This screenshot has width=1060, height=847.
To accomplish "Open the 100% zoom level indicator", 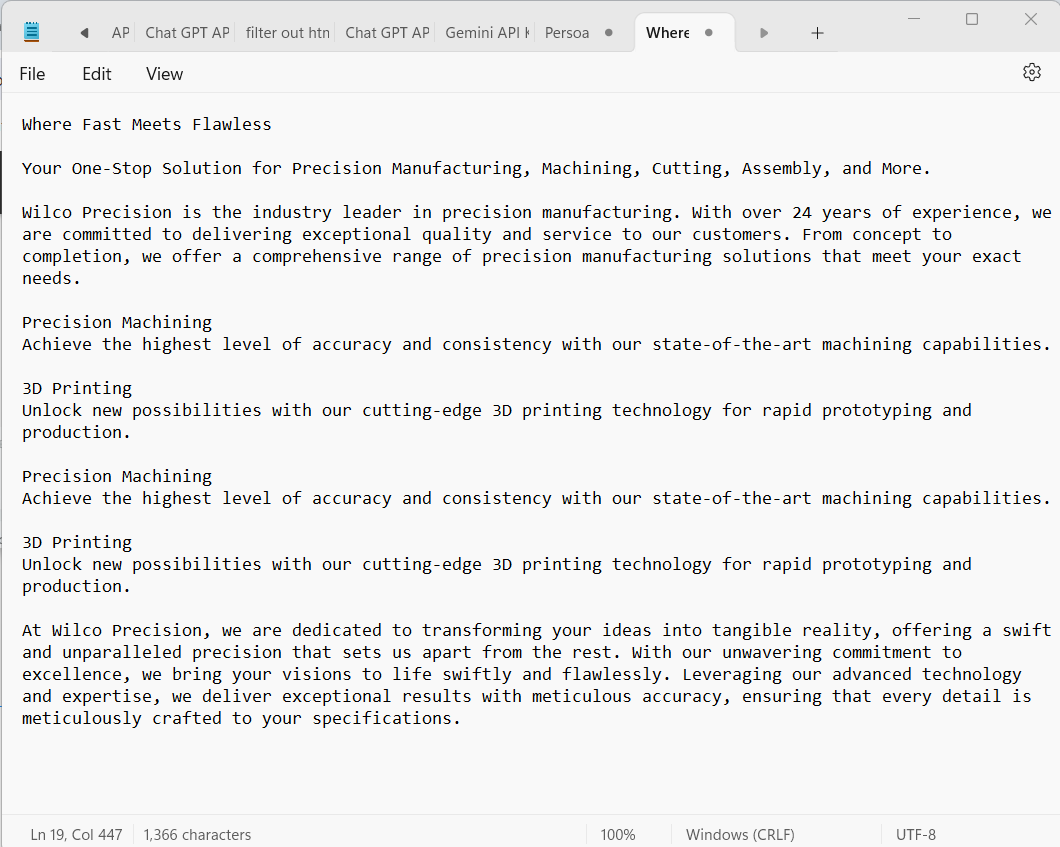I will (x=618, y=835).
